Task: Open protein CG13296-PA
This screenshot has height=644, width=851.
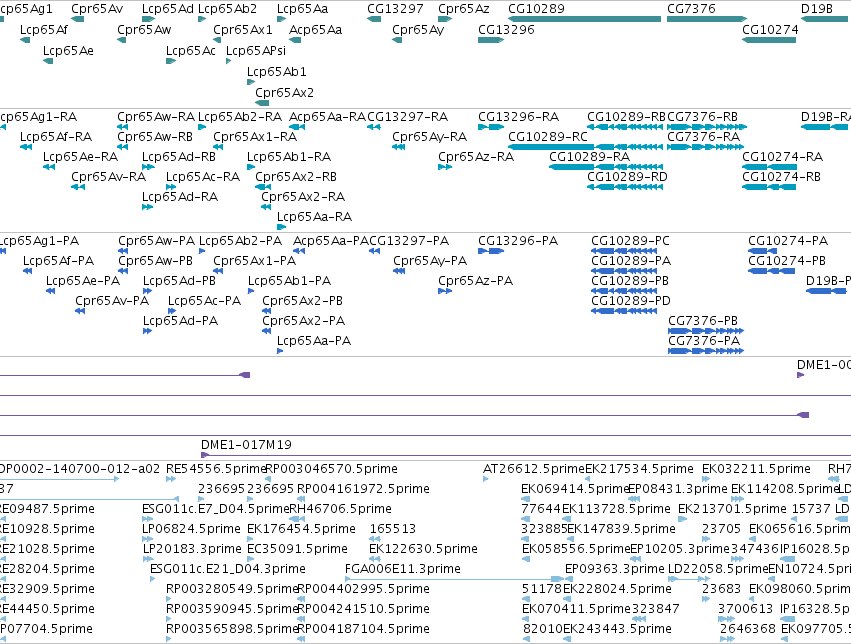Action: pos(518,241)
